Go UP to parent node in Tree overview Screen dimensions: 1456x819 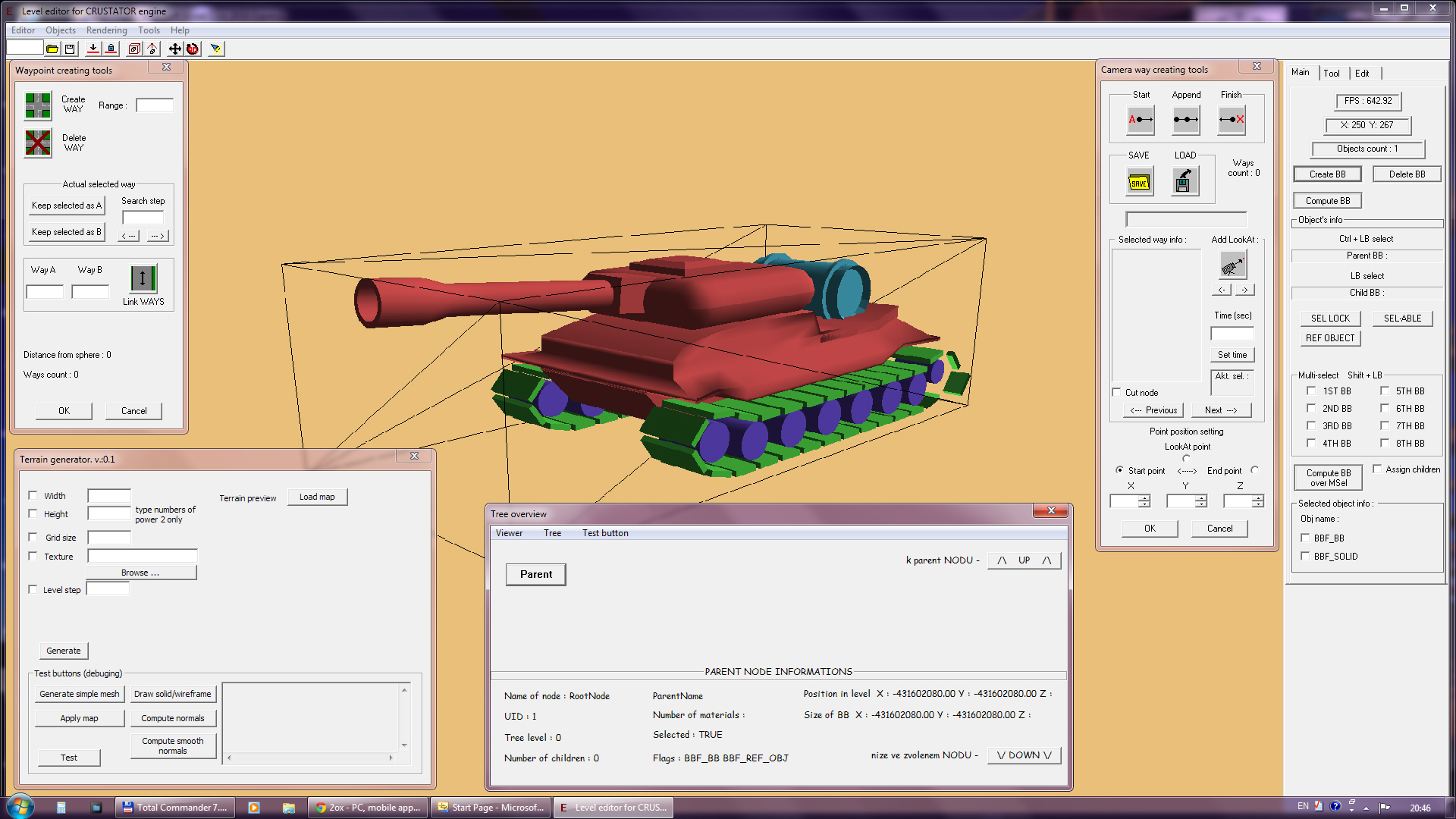[x=1024, y=560]
